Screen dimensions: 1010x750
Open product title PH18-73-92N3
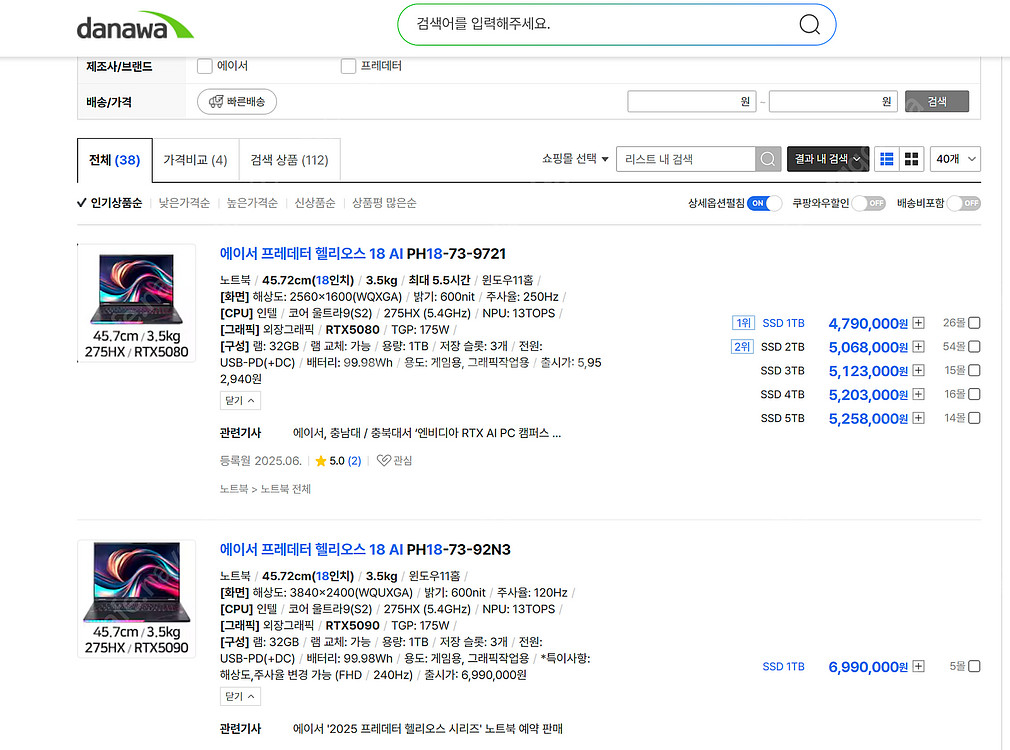(365, 550)
